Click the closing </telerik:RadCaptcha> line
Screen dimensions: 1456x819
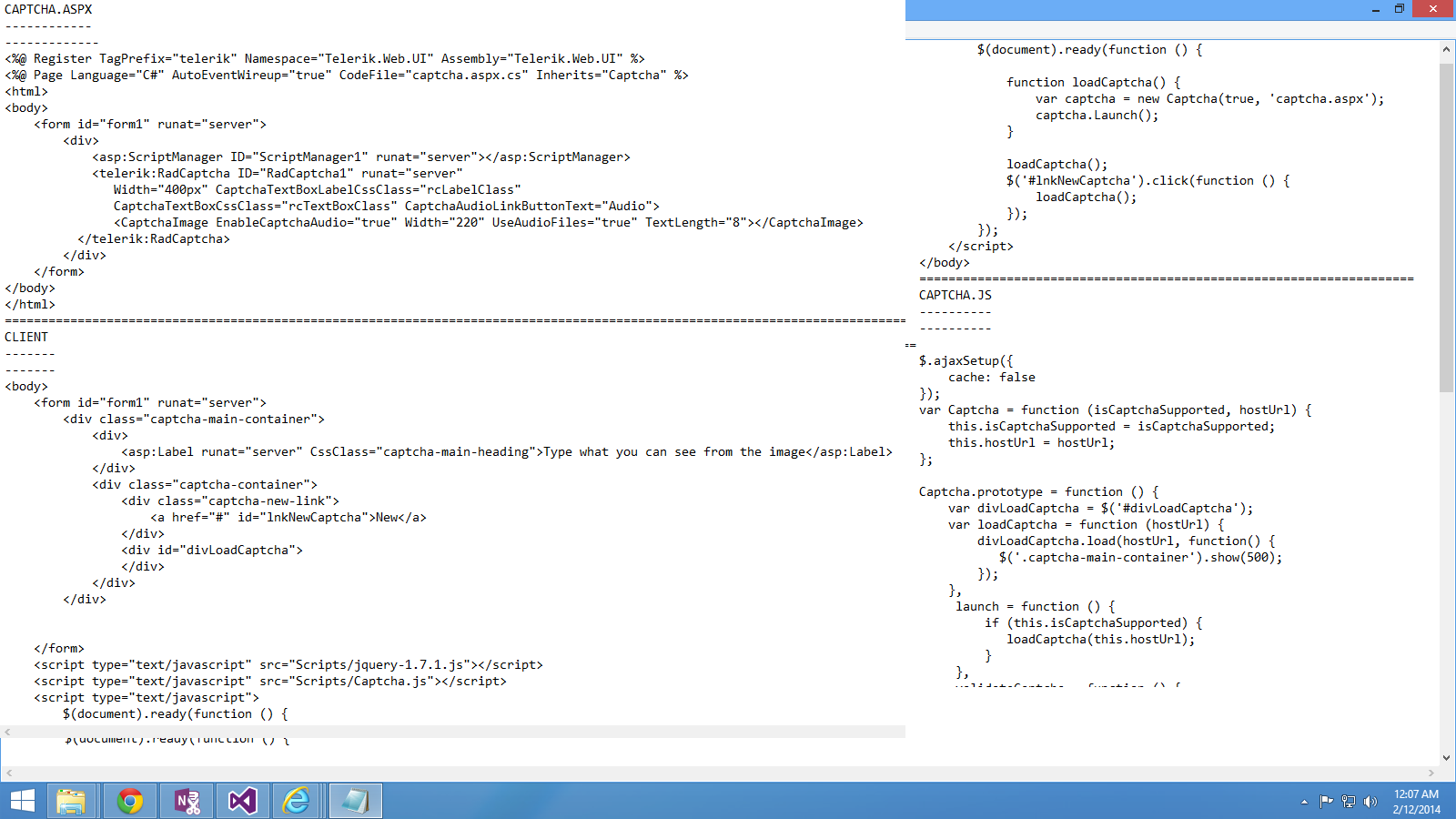click(x=154, y=238)
